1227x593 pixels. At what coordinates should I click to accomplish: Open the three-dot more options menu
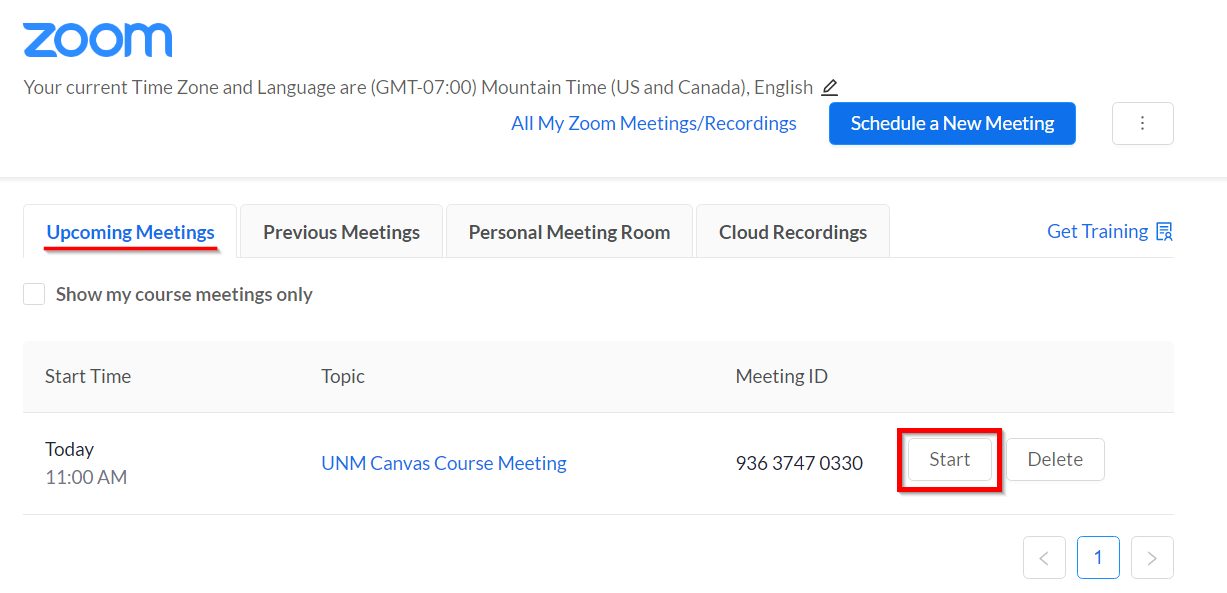[1142, 123]
